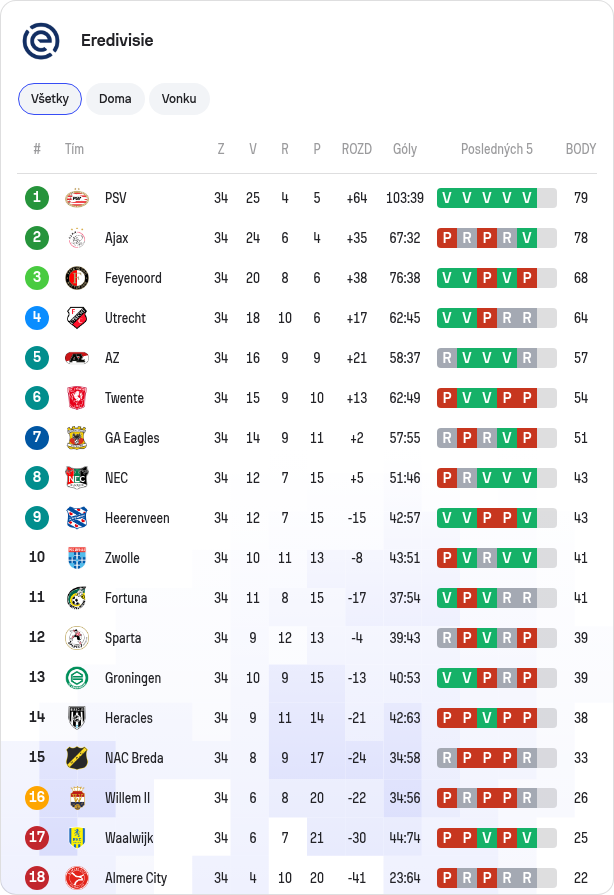Select the Twente team badge
614x895 pixels.
76,398
